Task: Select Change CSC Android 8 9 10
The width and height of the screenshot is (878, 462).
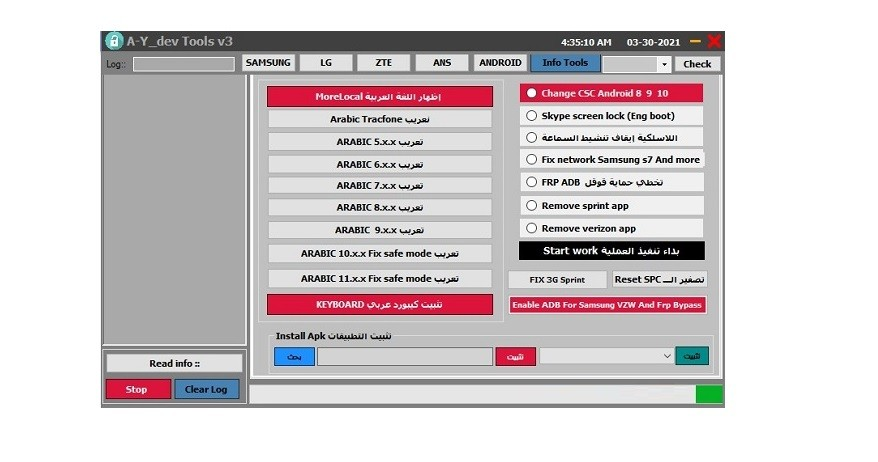Action: pos(531,93)
